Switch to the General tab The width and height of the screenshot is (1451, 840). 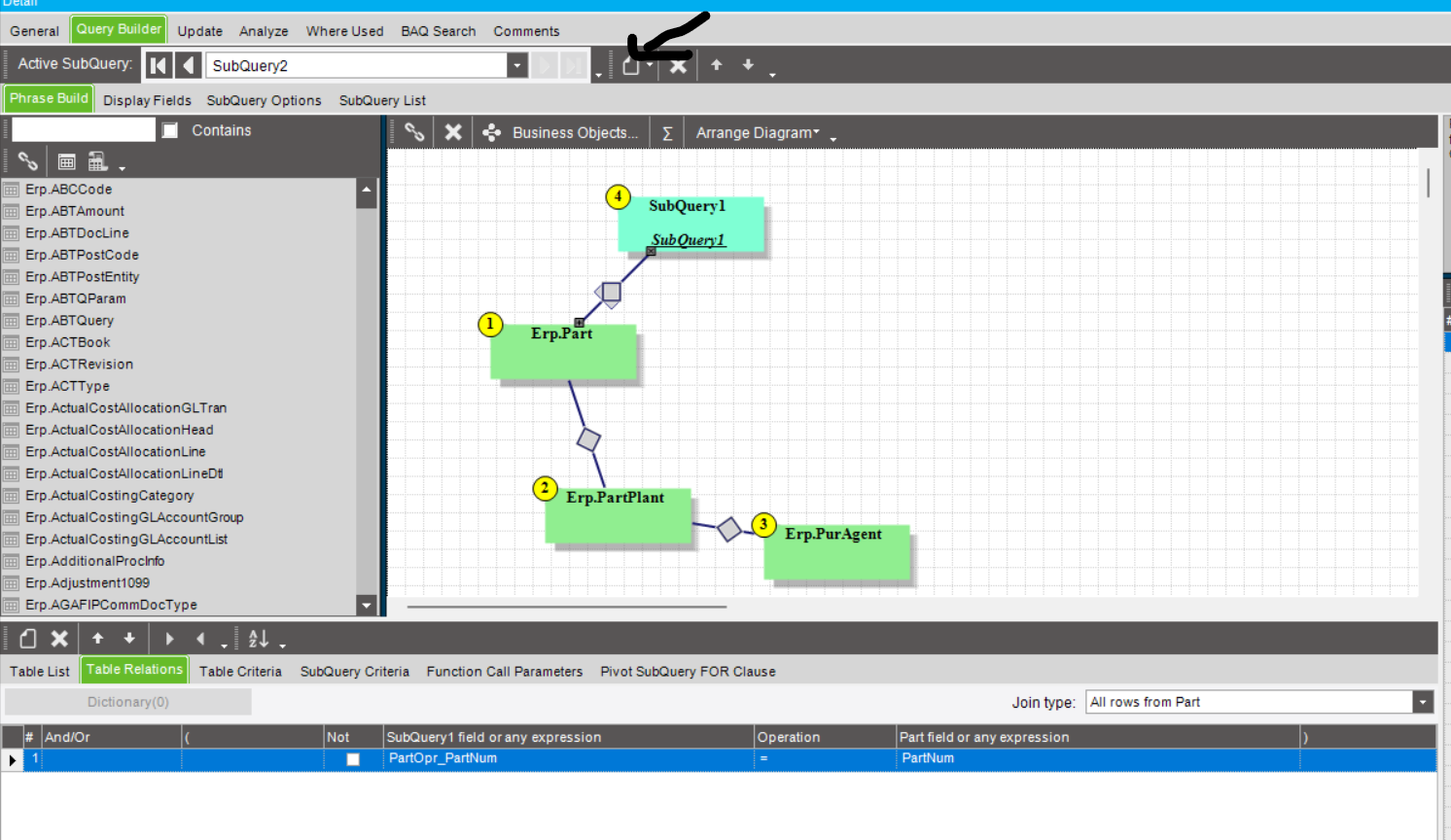point(35,31)
